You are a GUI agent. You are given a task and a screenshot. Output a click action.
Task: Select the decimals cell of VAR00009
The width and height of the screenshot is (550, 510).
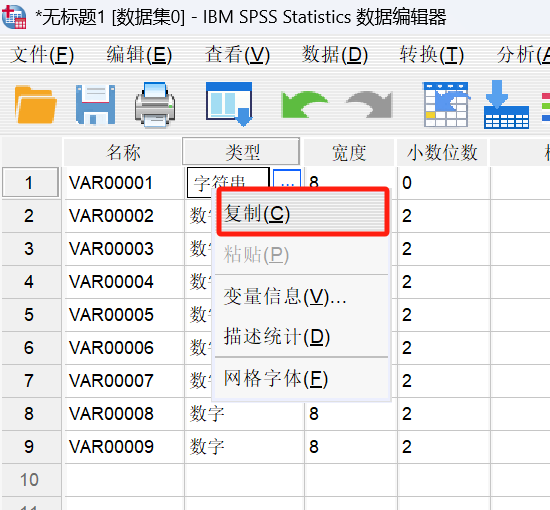click(443, 447)
